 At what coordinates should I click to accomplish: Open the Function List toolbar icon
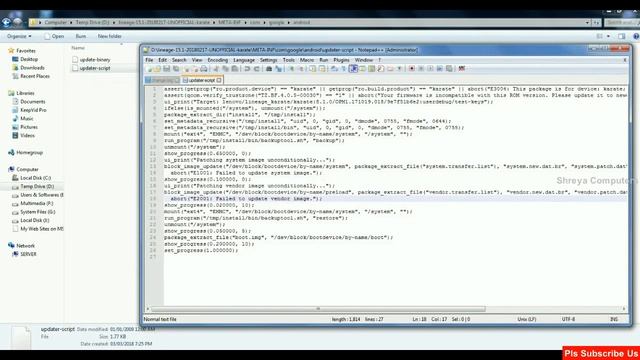point(380,69)
